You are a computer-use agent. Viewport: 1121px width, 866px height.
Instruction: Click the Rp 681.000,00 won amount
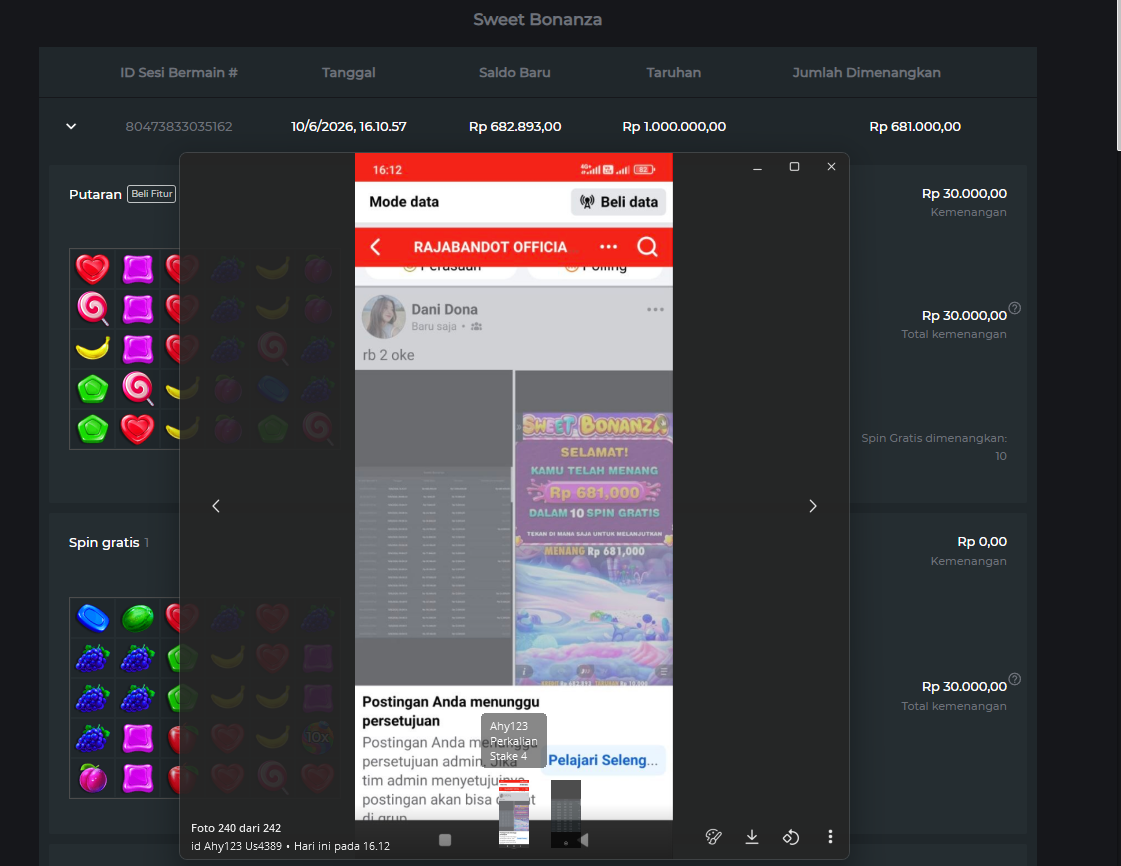click(x=914, y=127)
